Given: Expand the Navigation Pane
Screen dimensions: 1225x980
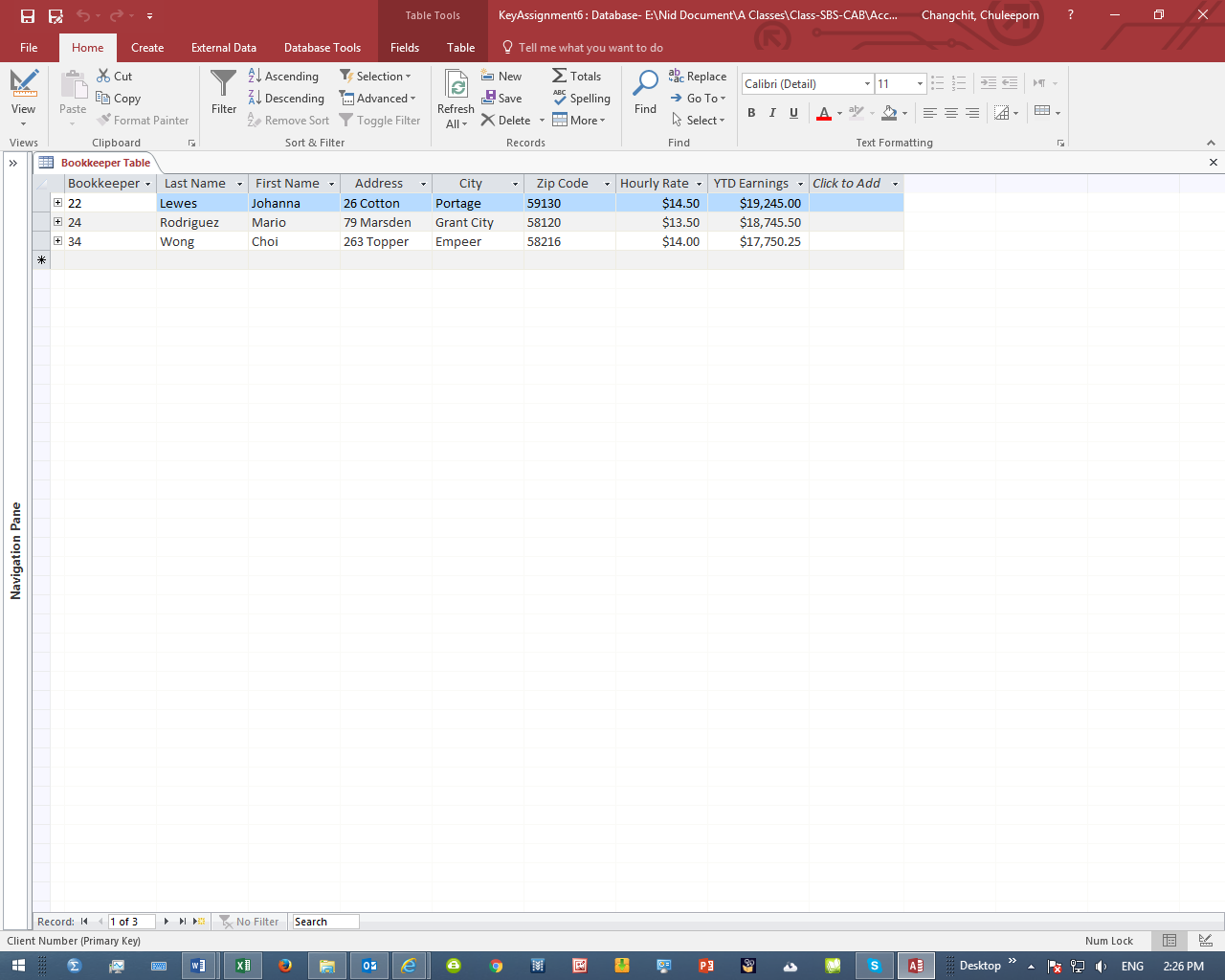Looking at the screenshot, I should [x=13, y=163].
